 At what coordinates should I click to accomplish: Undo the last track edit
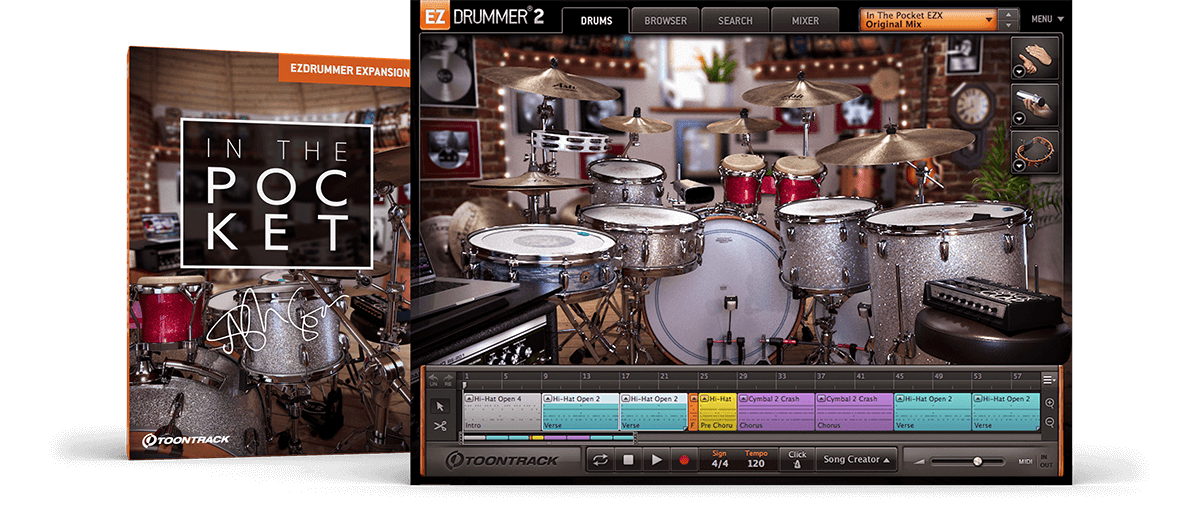tap(435, 379)
